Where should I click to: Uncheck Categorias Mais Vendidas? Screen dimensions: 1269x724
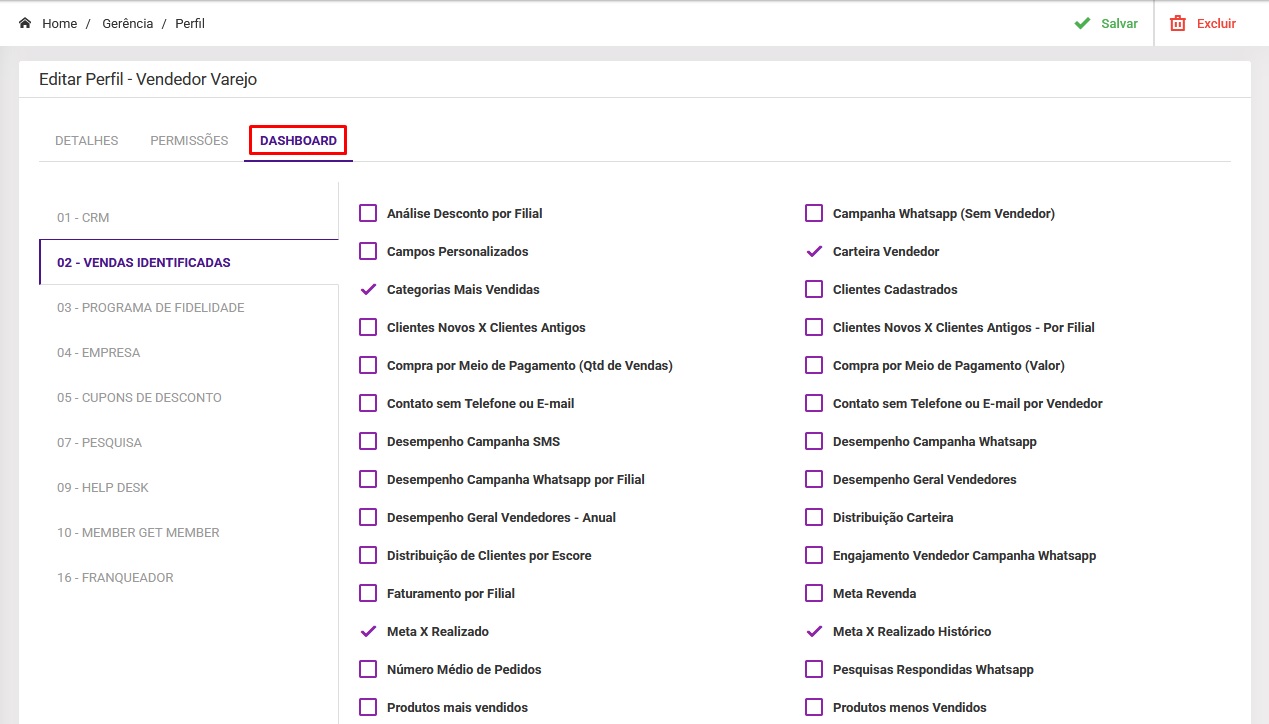coord(368,290)
